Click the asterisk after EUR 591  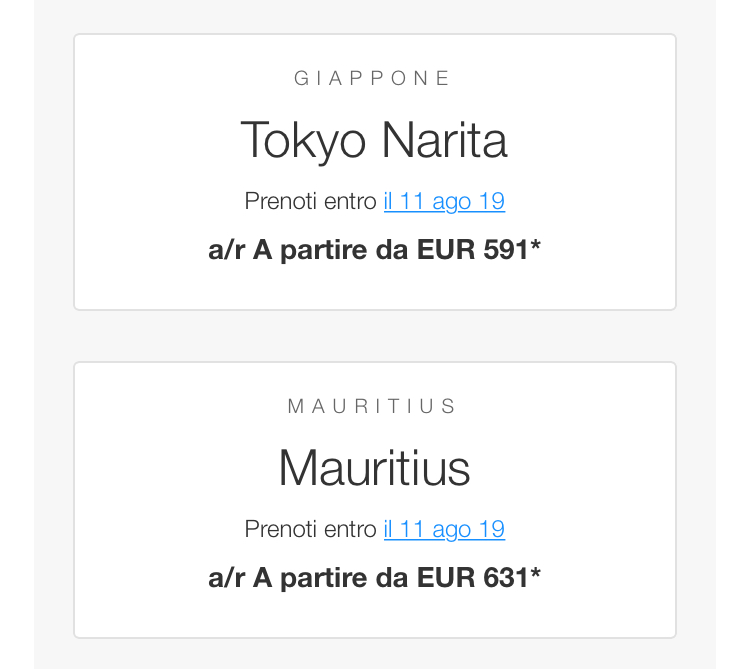[x=536, y=248]
